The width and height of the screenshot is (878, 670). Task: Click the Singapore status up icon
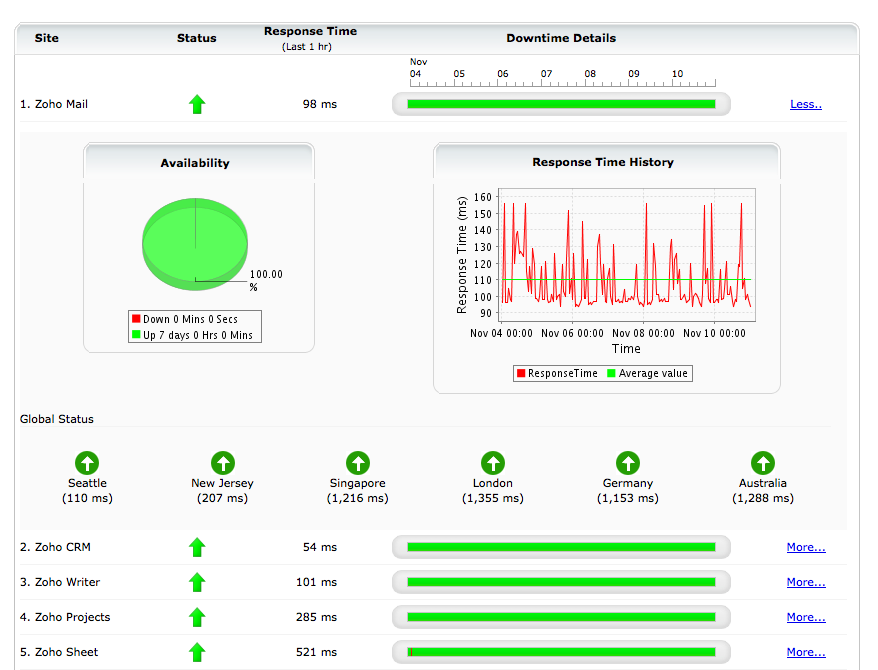[x=357, y=463]
